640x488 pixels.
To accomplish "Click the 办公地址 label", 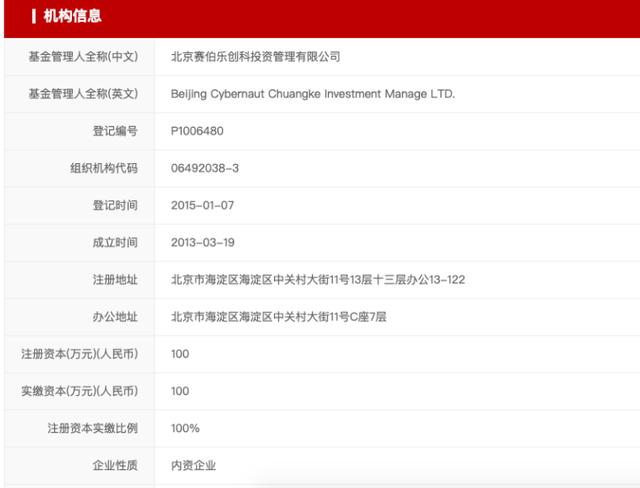I will (x=115, y=317).
